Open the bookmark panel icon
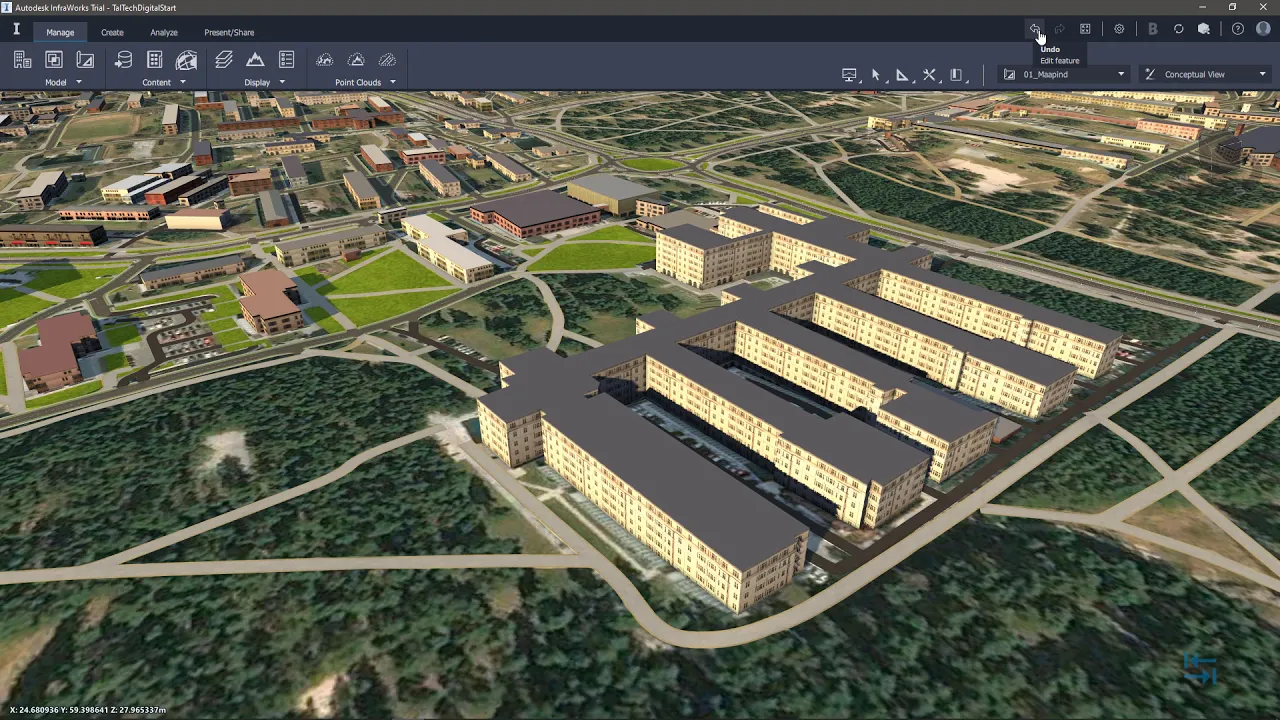 point(956,75)
